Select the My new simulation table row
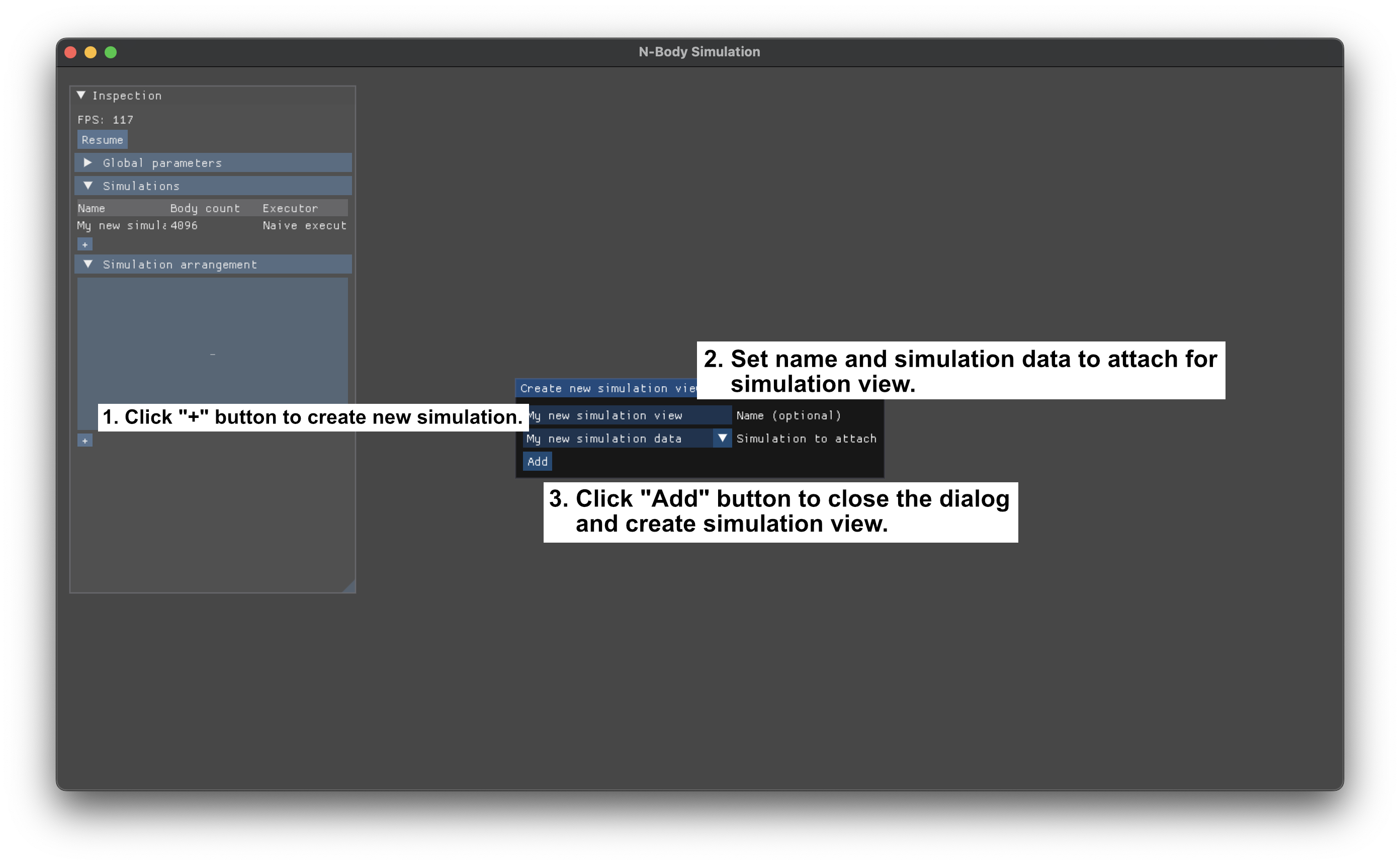 tap(121, 225)
